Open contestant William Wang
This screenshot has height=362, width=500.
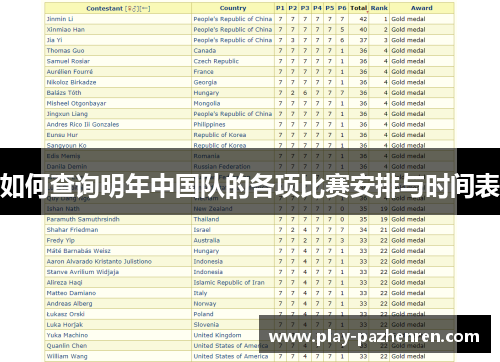click(67, 356)
